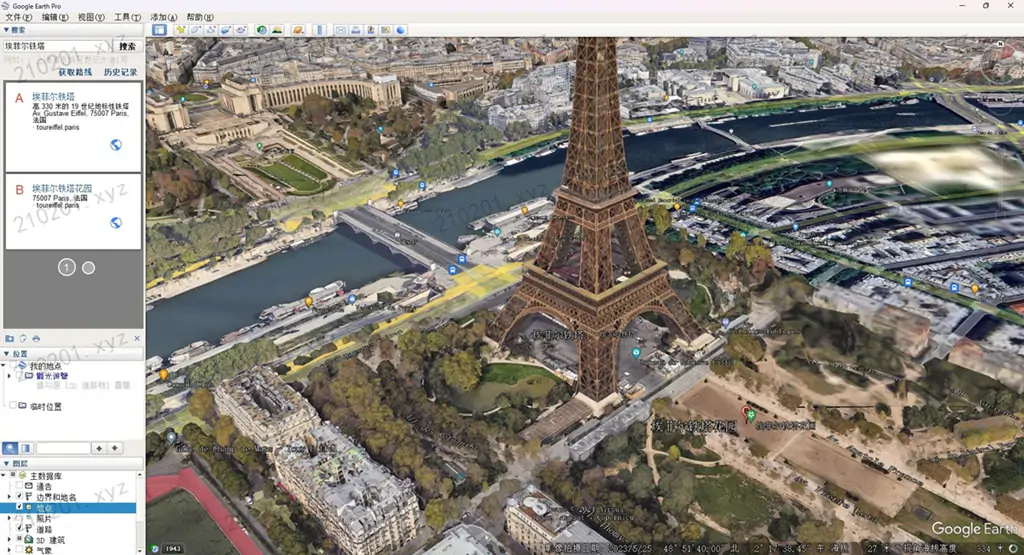Show historical imagery clock tool

[262, 30]
